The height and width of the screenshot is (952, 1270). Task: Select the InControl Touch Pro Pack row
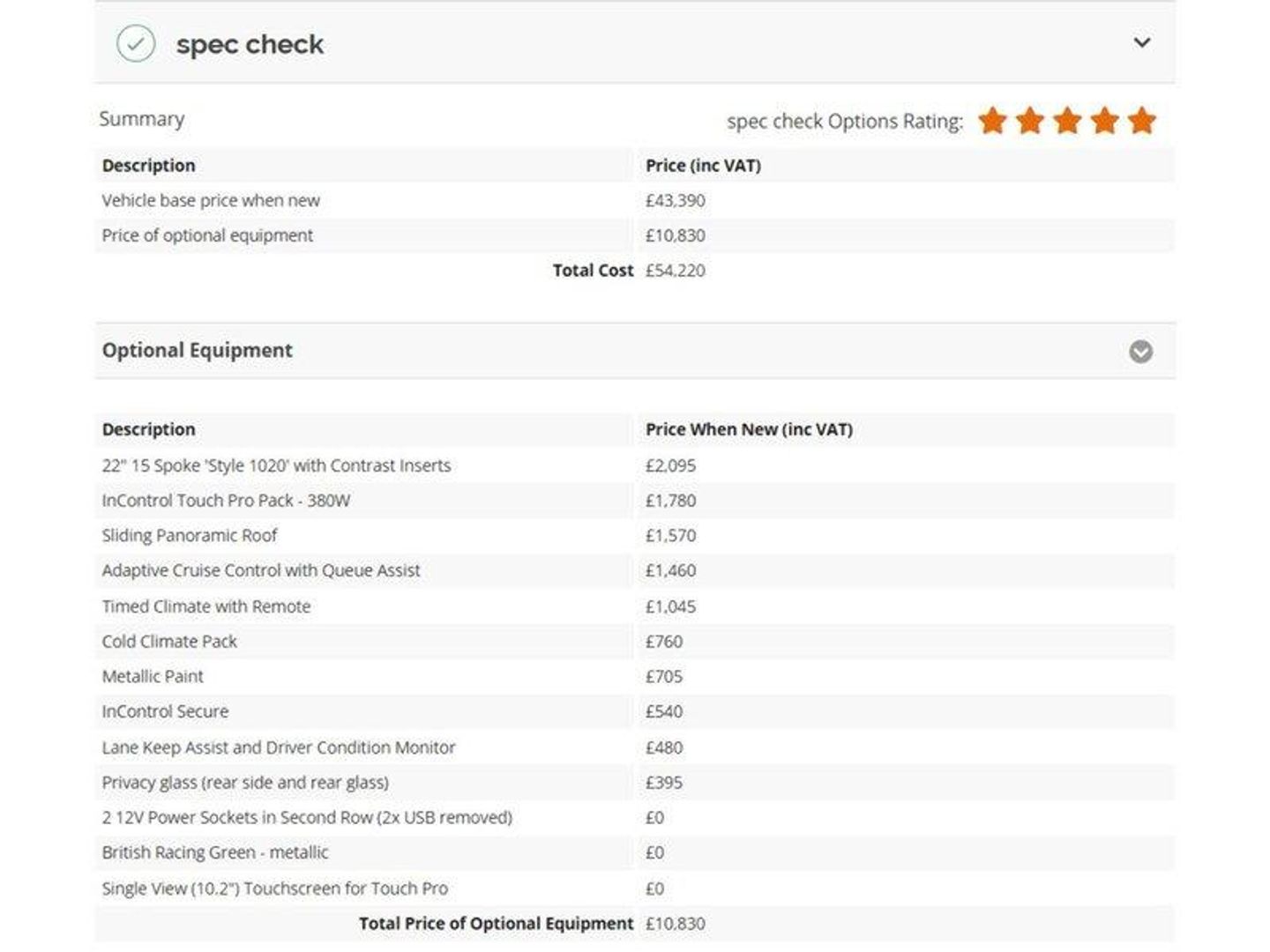tap(635, 501)
